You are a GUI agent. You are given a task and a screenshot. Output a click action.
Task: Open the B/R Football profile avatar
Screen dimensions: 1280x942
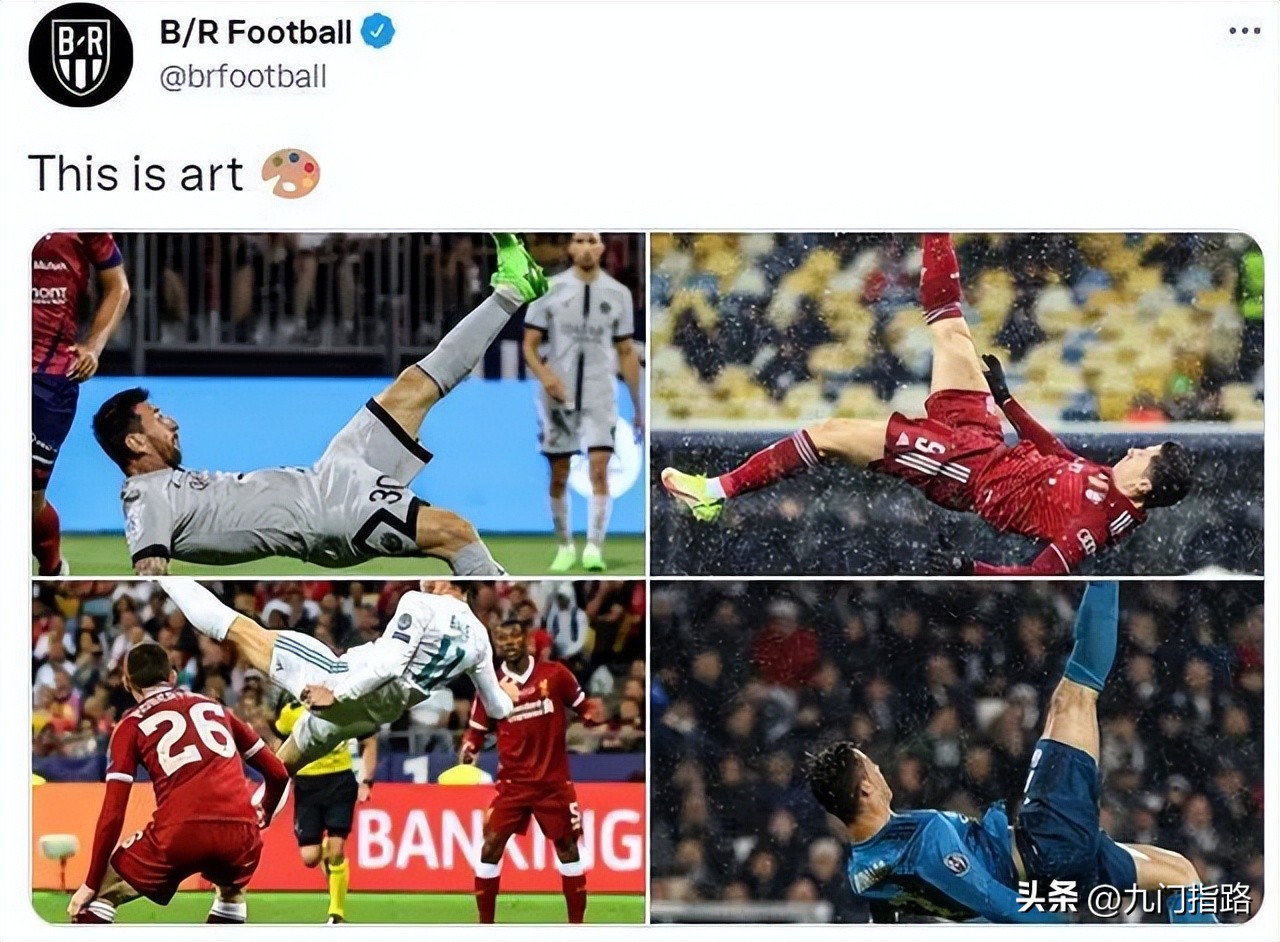81,55
